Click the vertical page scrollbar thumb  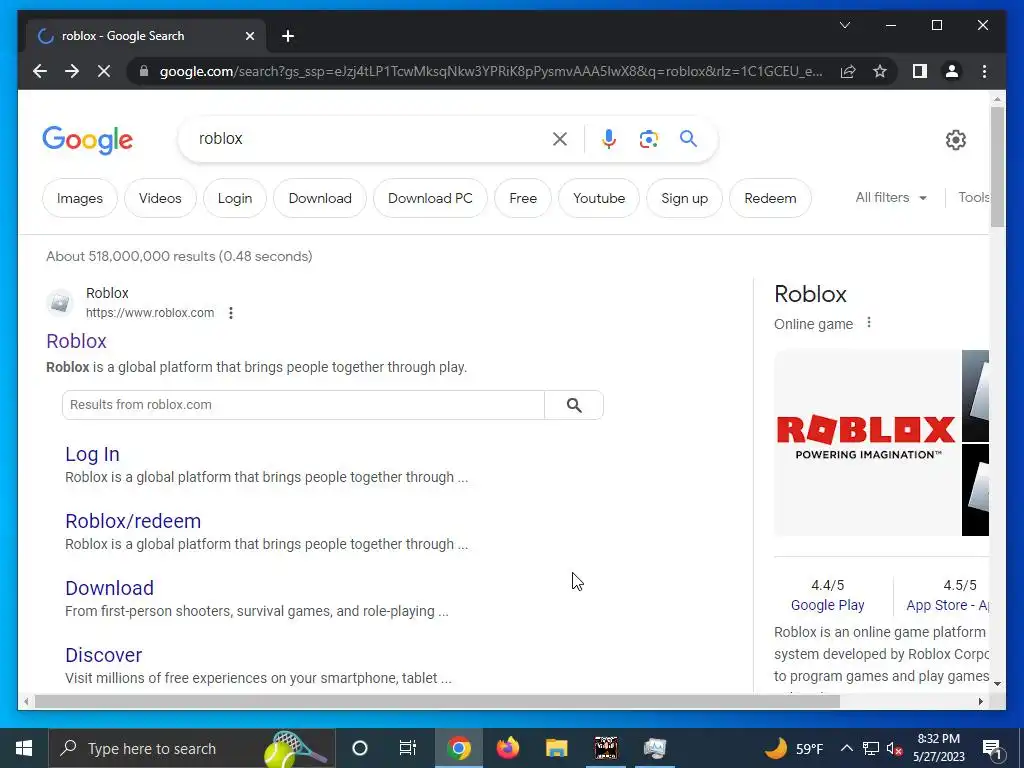coord(997,167)
